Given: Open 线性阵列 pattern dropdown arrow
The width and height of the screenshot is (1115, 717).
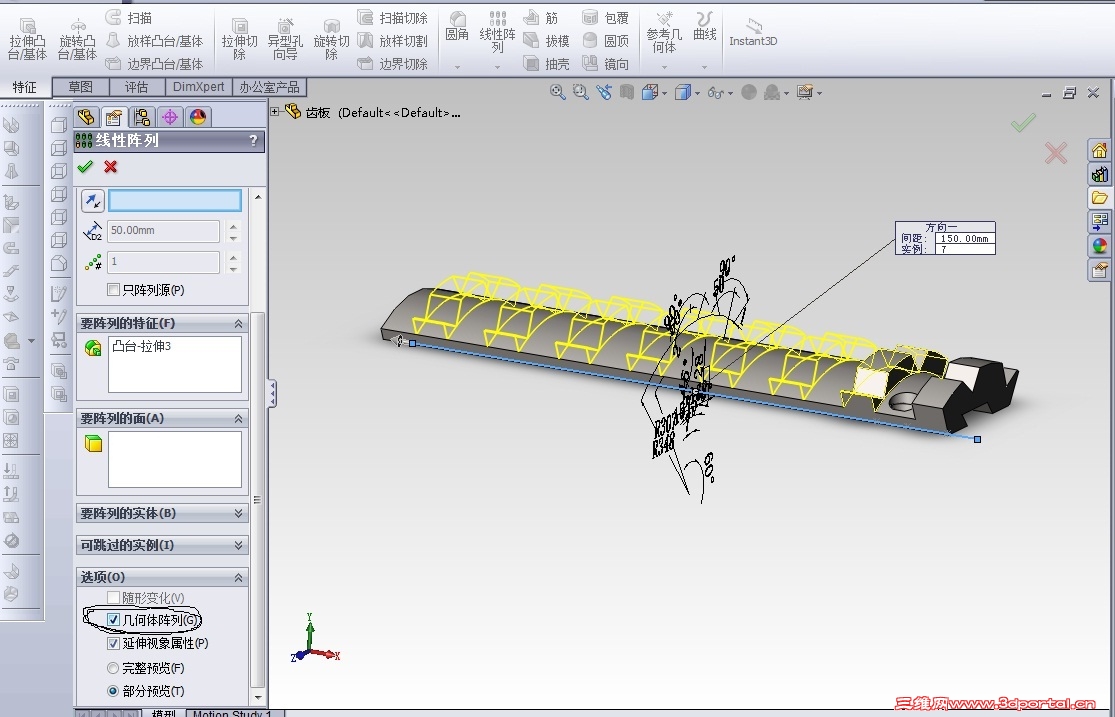Looking at the screenshot, I should coord(497,67).
